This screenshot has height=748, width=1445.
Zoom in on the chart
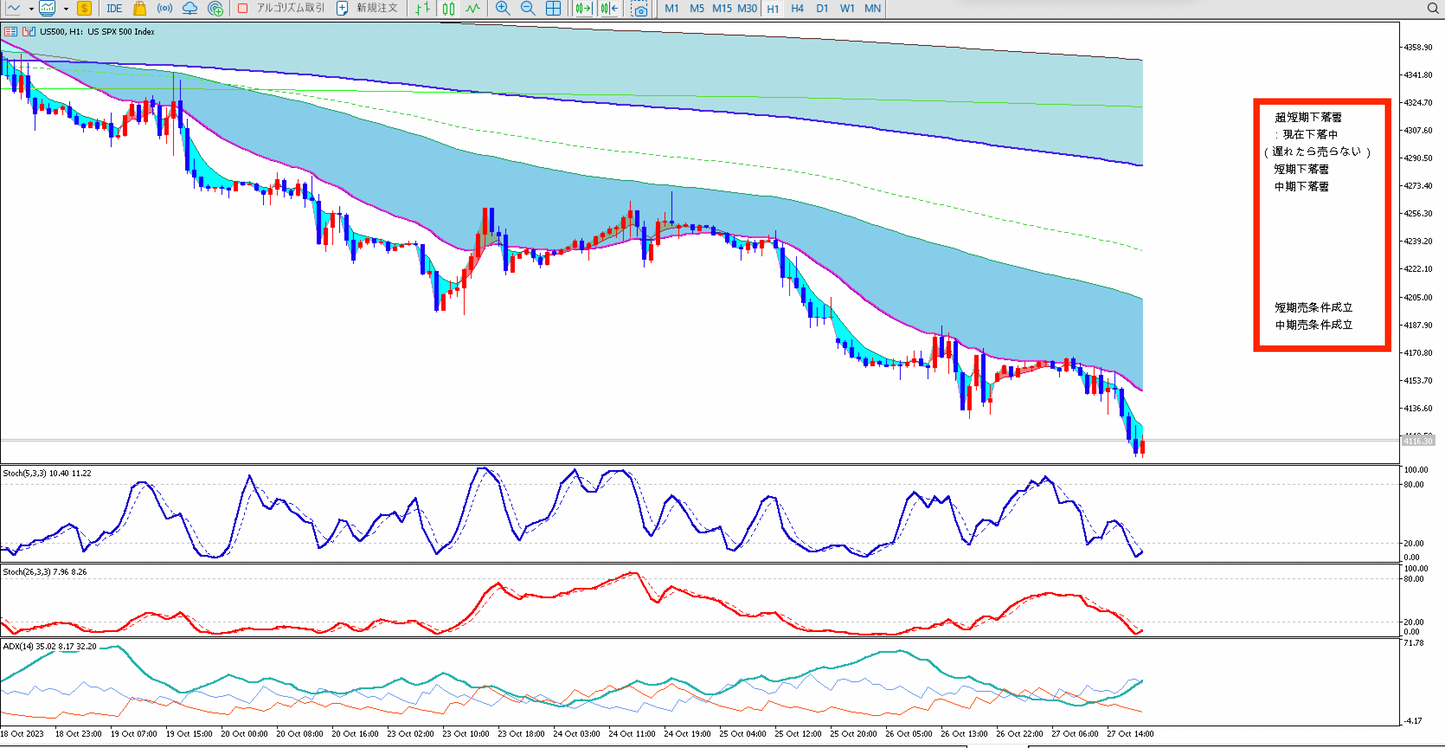(x=502, y=8)
